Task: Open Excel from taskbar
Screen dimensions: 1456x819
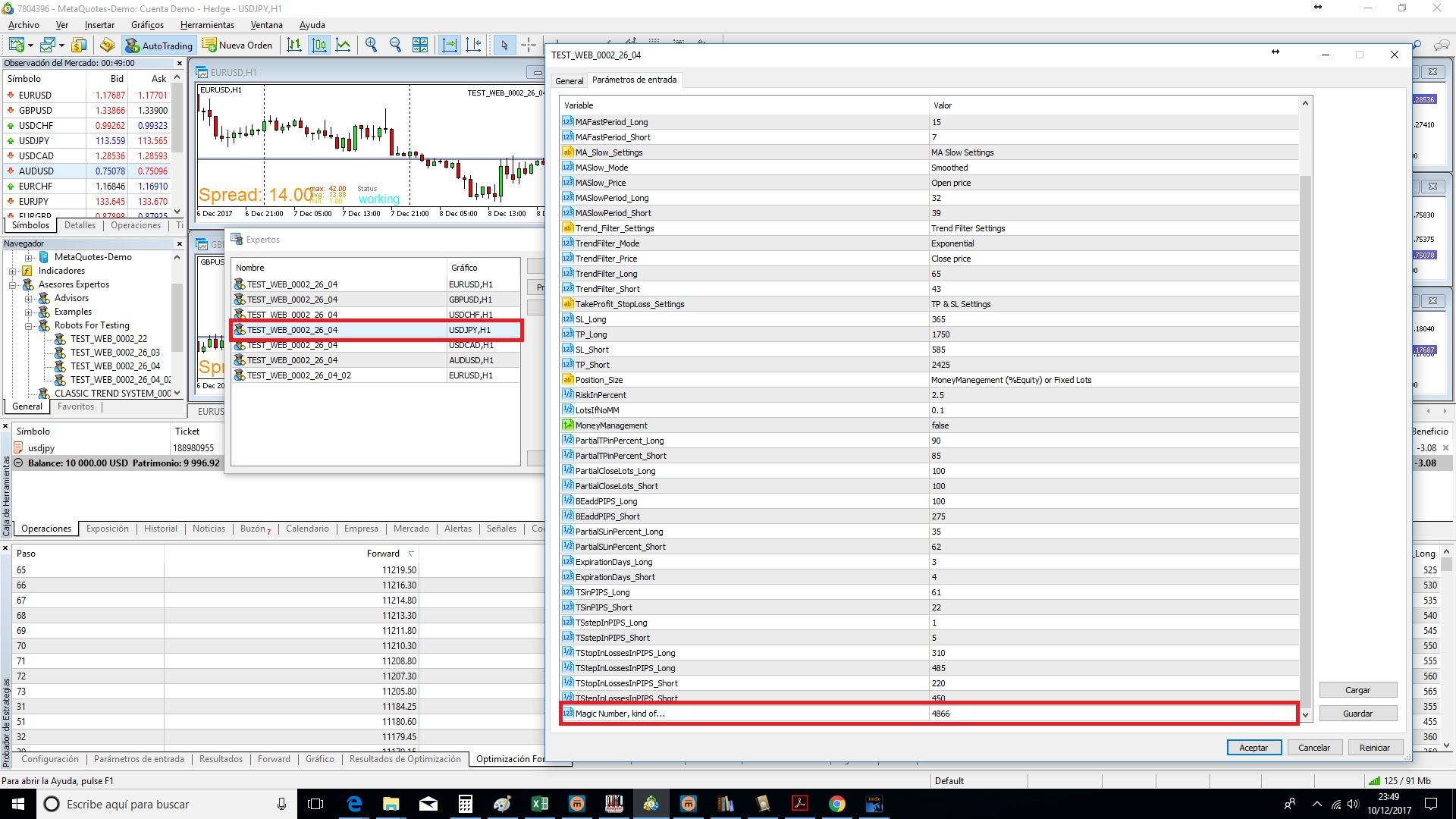Action: tap(540, 804)
